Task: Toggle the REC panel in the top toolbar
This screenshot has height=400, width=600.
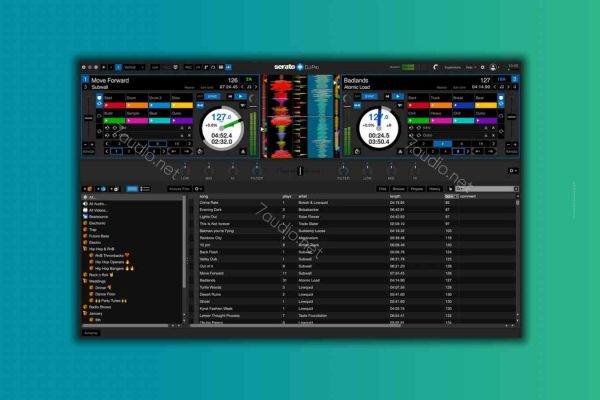Action: [x=188, y=67]
